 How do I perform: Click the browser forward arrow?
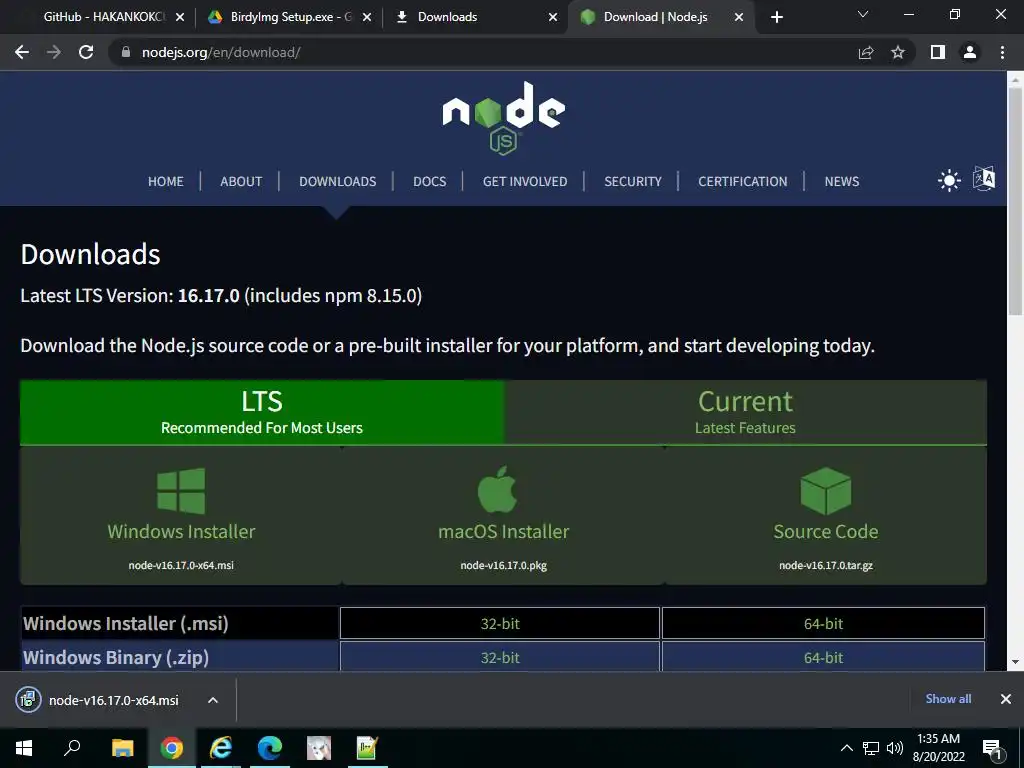coord(54,52)
